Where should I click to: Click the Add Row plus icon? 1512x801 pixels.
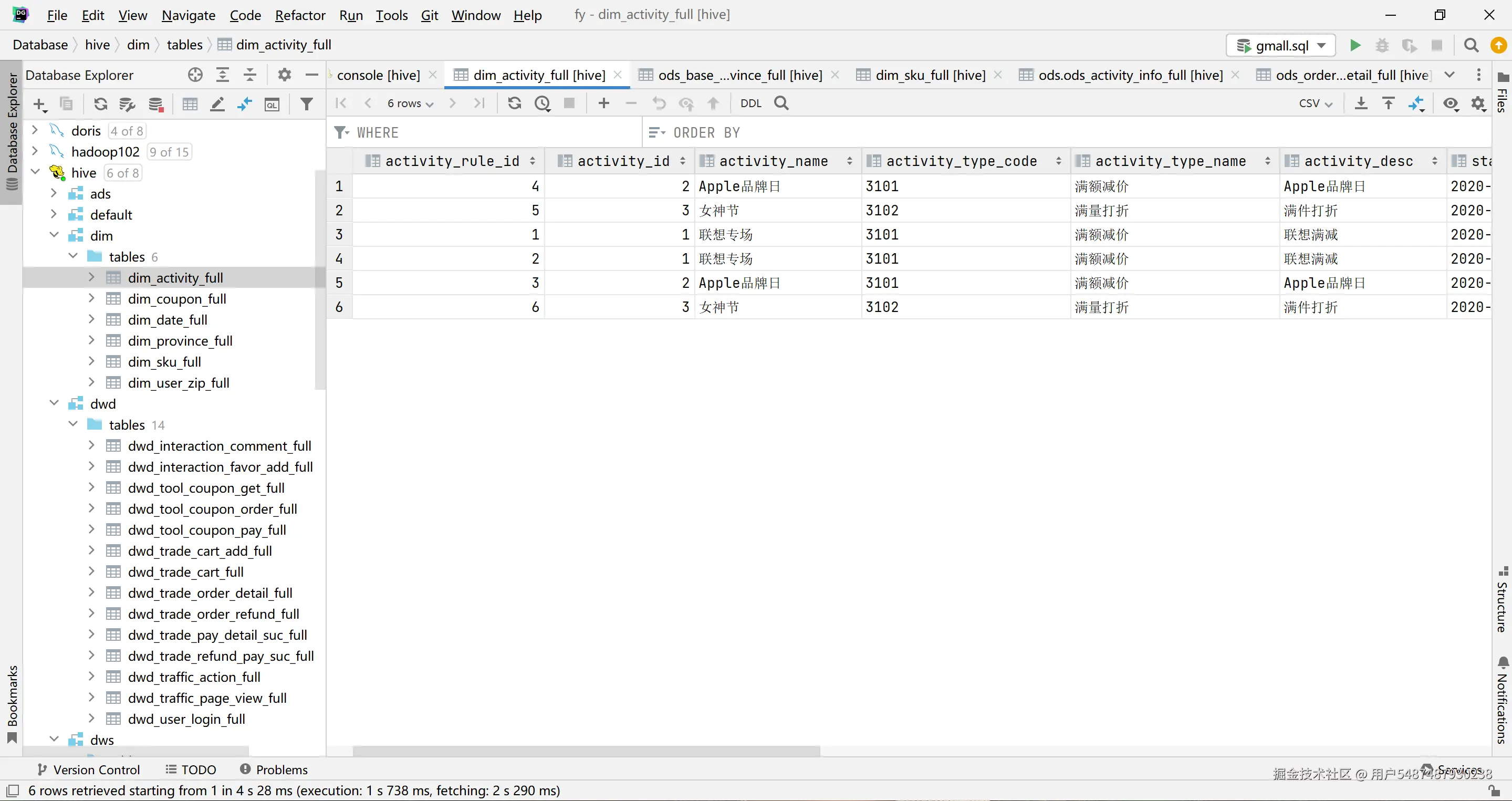click(x=603, y=103)
